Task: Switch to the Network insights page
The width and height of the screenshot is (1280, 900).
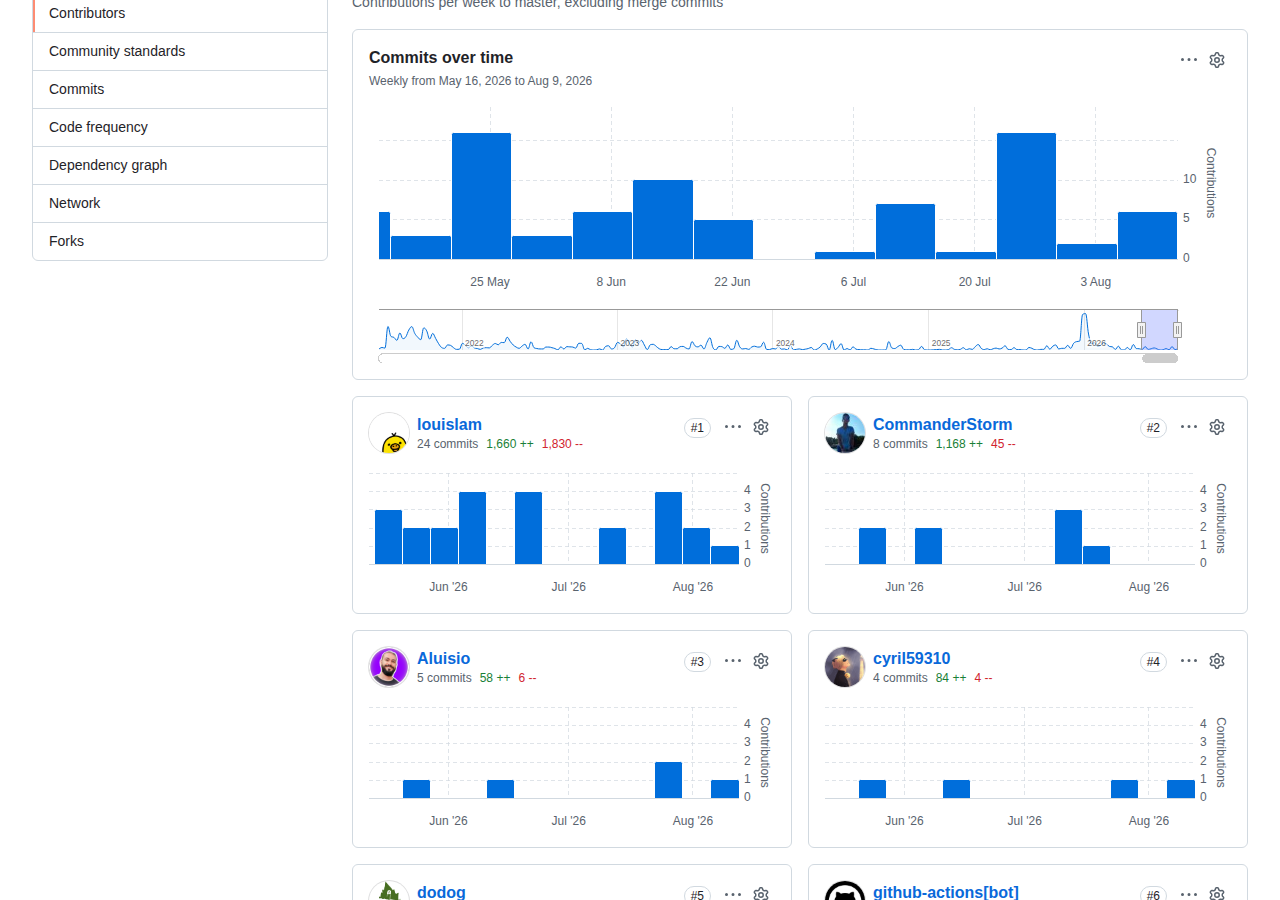Action: tap(180, 203)
